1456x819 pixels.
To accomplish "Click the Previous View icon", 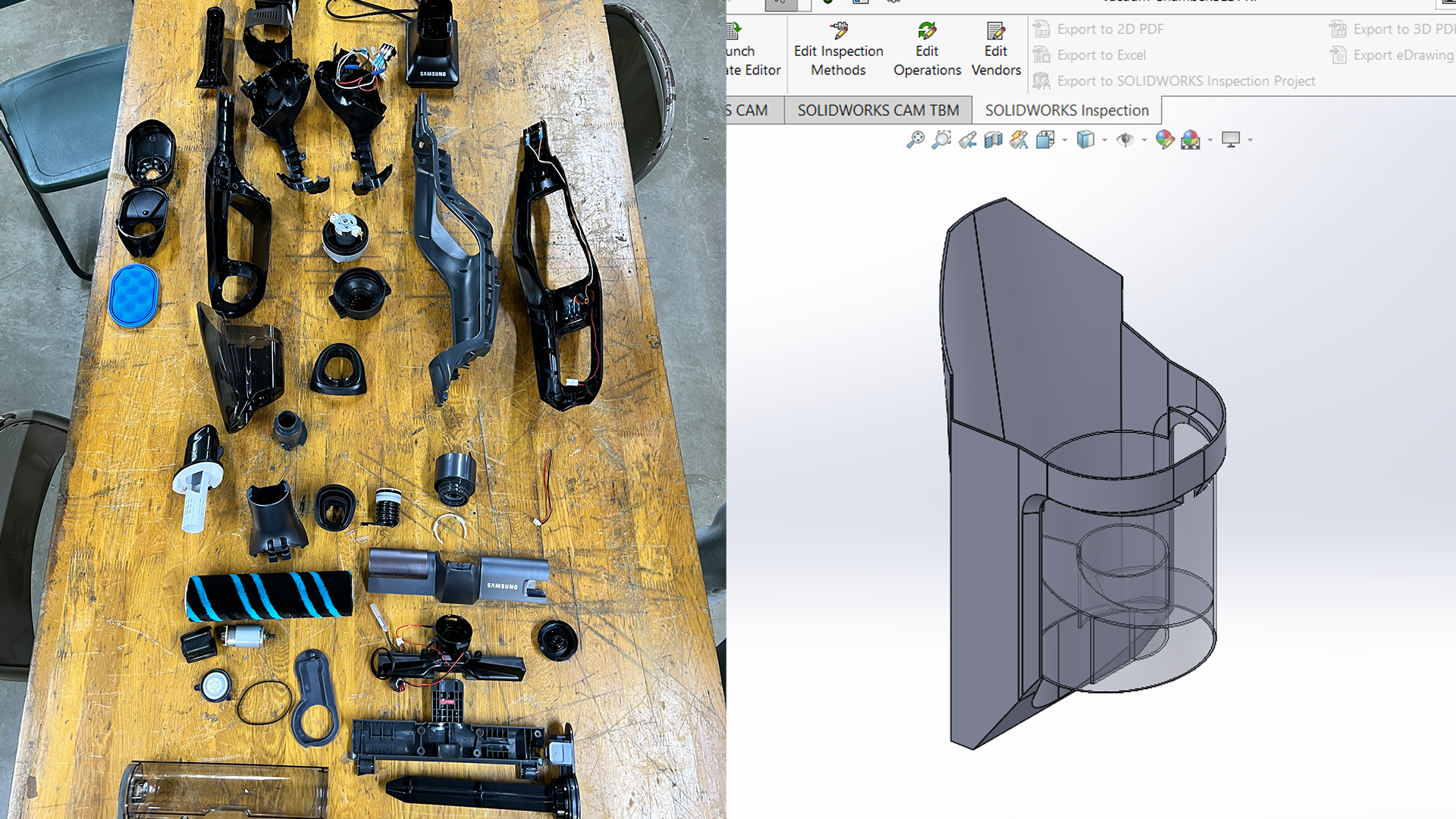I will tap(967, 140).
